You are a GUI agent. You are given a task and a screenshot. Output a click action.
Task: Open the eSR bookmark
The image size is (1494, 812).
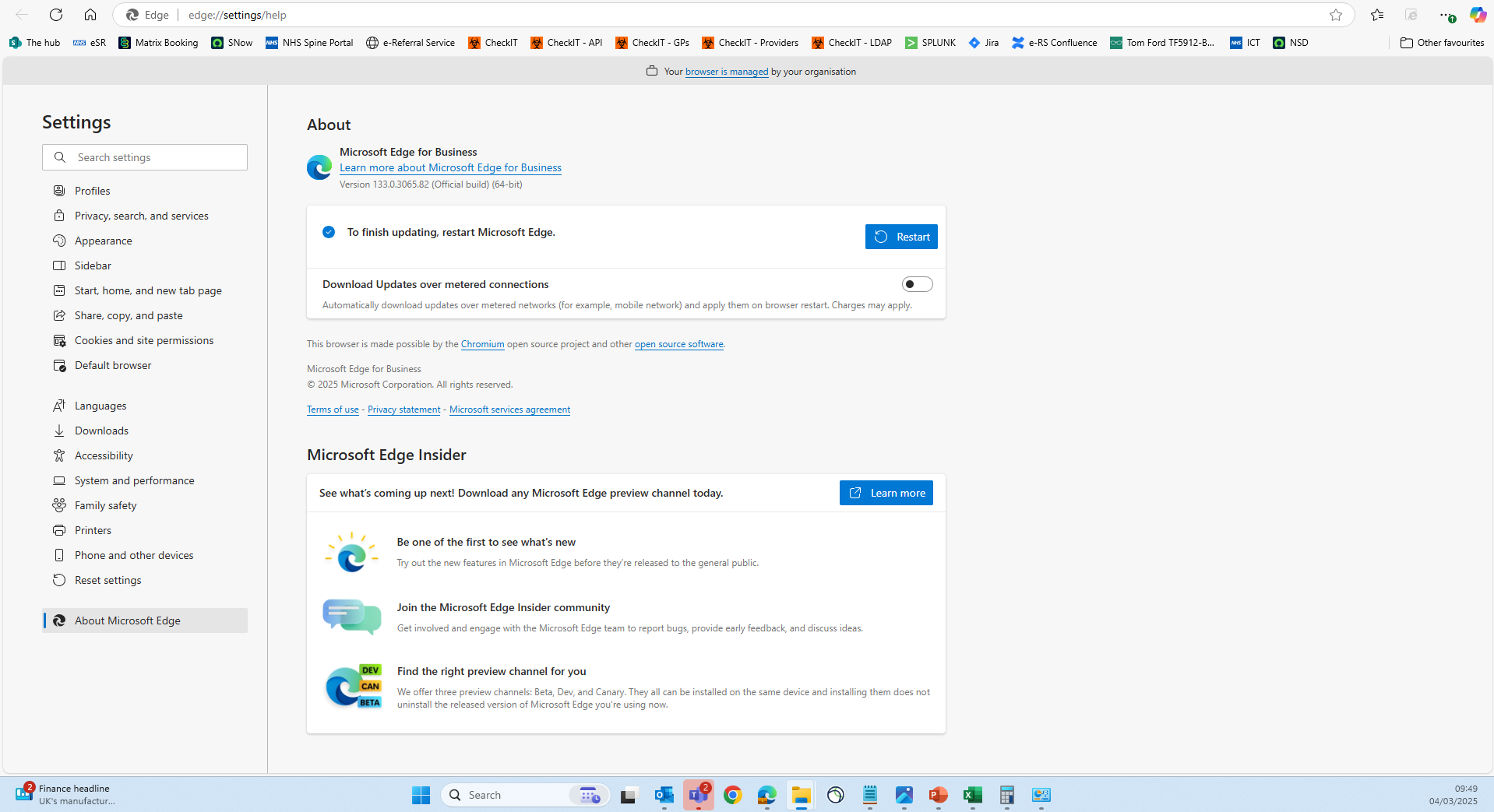[90, 43]
